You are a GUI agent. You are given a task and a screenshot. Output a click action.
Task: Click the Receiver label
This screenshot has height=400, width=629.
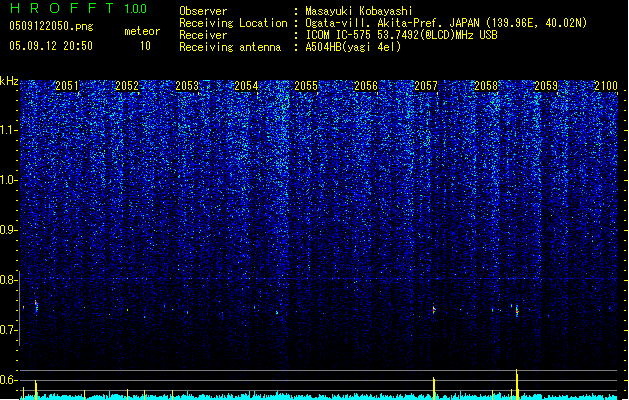click(203, 35)
